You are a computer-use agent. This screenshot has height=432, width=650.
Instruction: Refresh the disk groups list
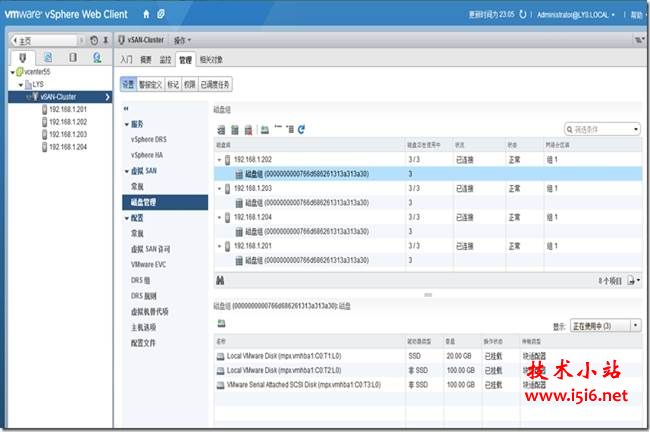coord(301,130)
